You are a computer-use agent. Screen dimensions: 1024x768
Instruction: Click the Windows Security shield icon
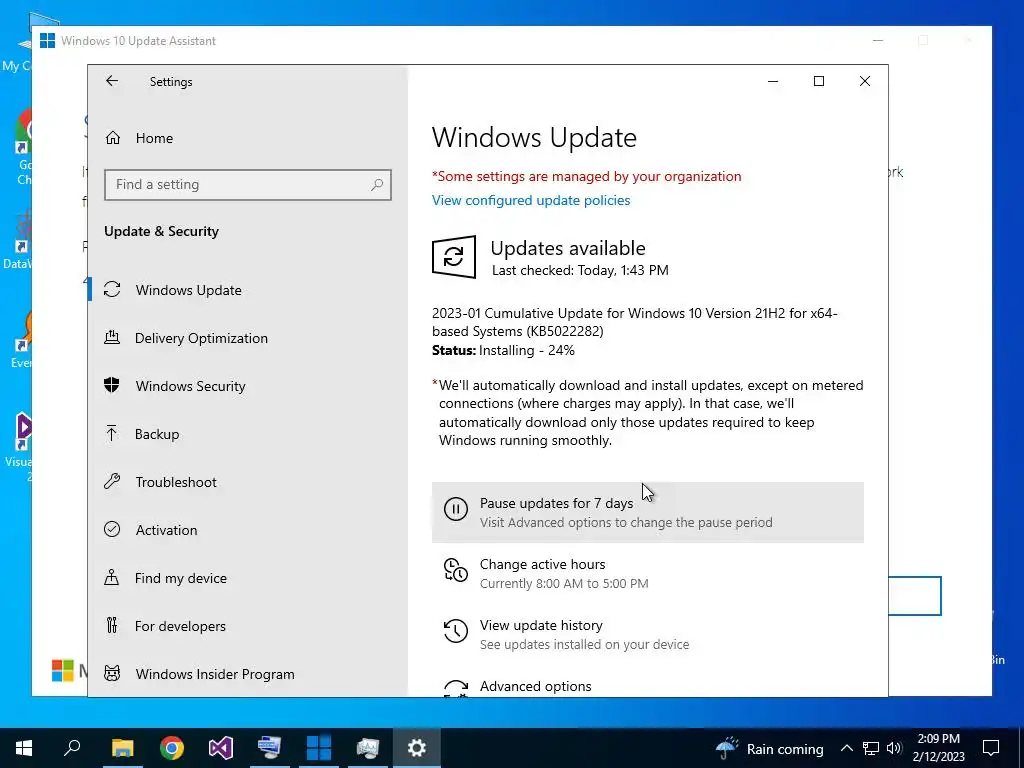click(112, 385)
